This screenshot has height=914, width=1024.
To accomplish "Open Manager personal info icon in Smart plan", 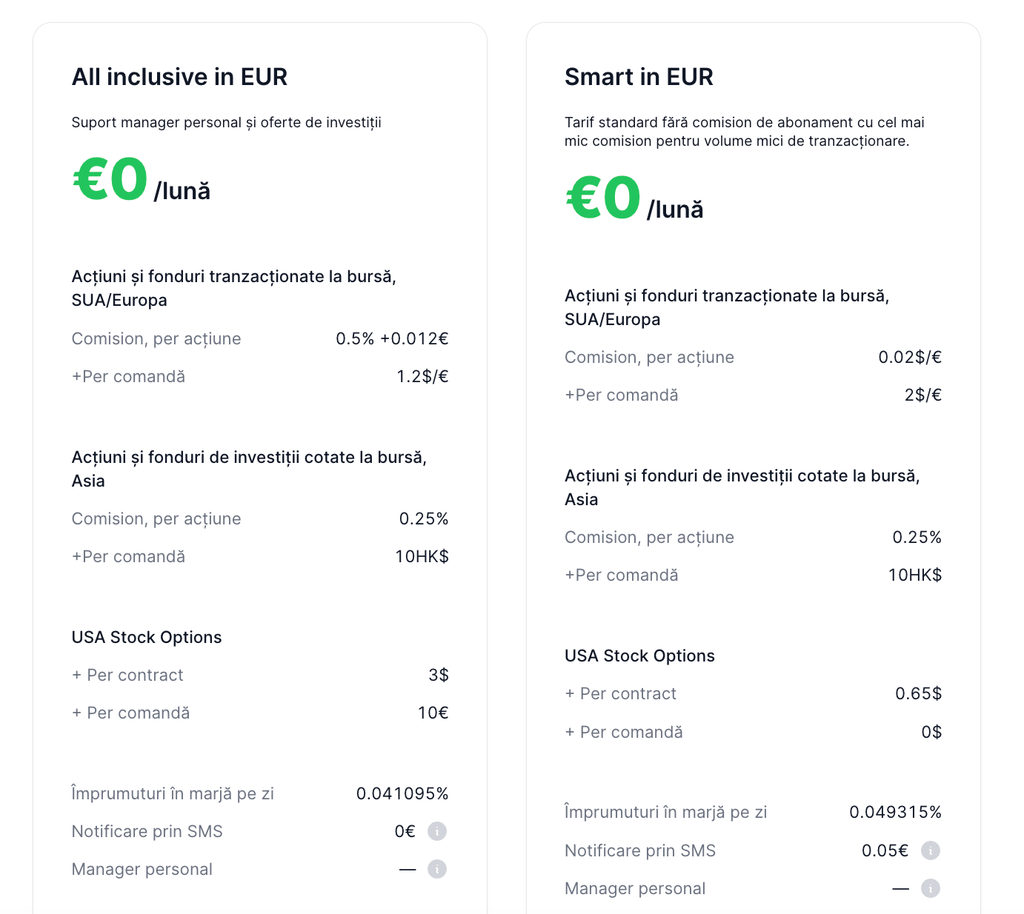I will pos(930,888).
